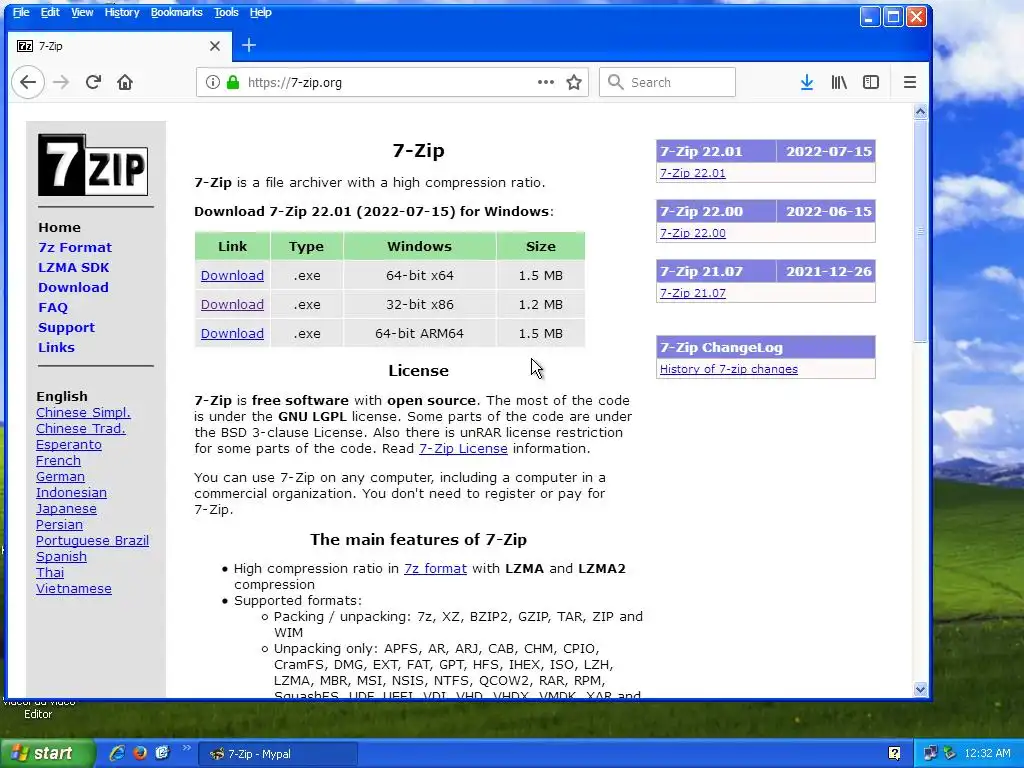This screenshot has height=768, width=1024.
Task: Open the 7-Zip 22.00 news link
Action: coord(692,233)
